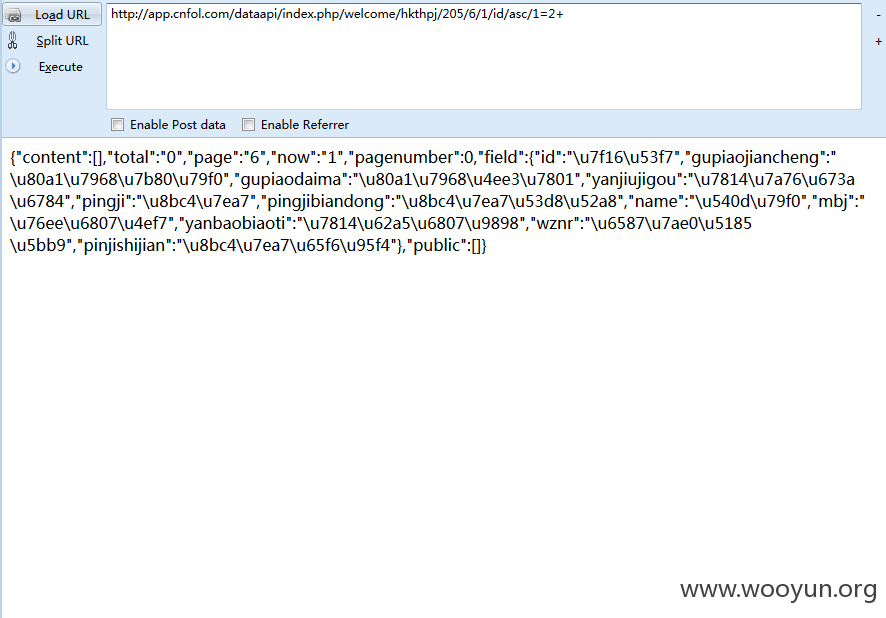886x618 pixels.
Task: Click the Load URL button label
Action: (62, 15)
